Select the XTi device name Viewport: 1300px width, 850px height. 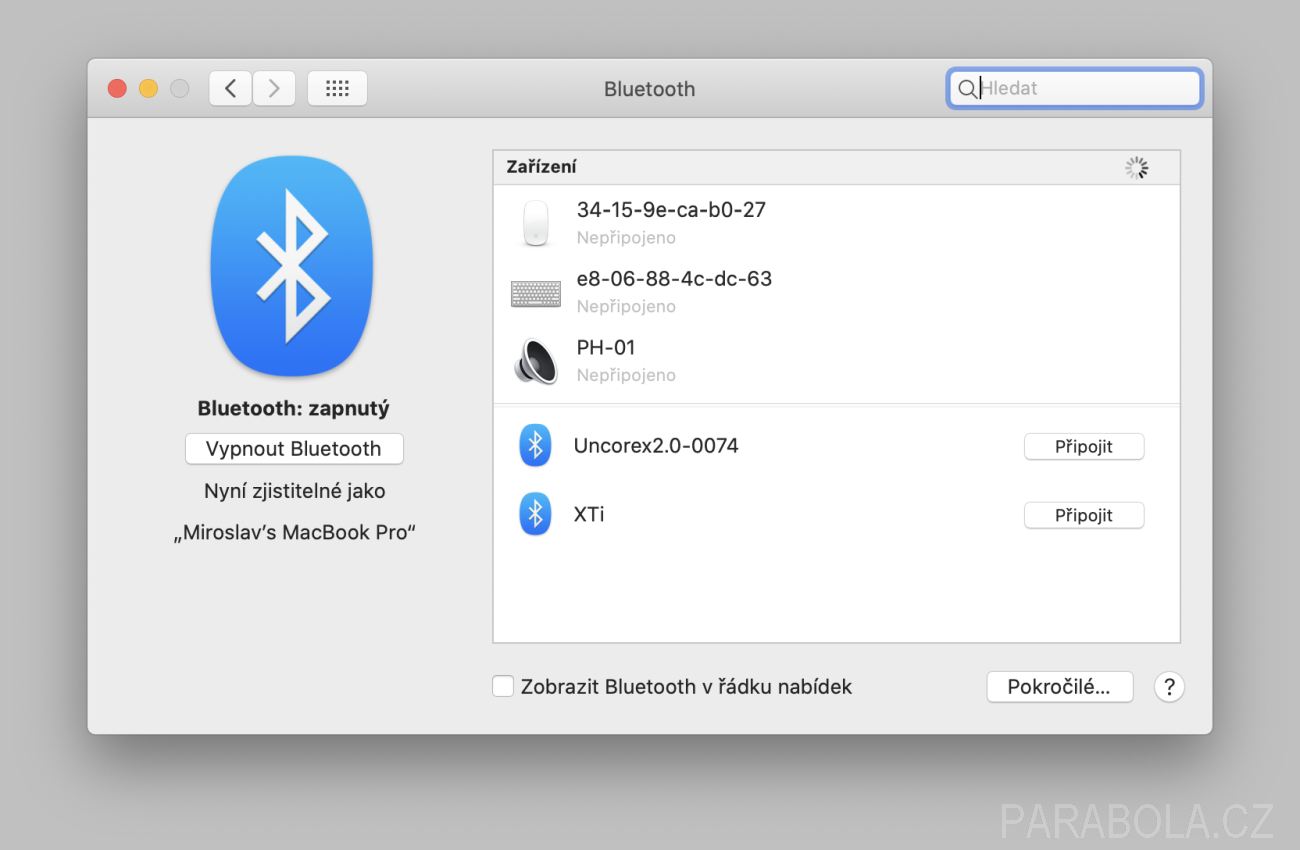[x=589, y=515]
